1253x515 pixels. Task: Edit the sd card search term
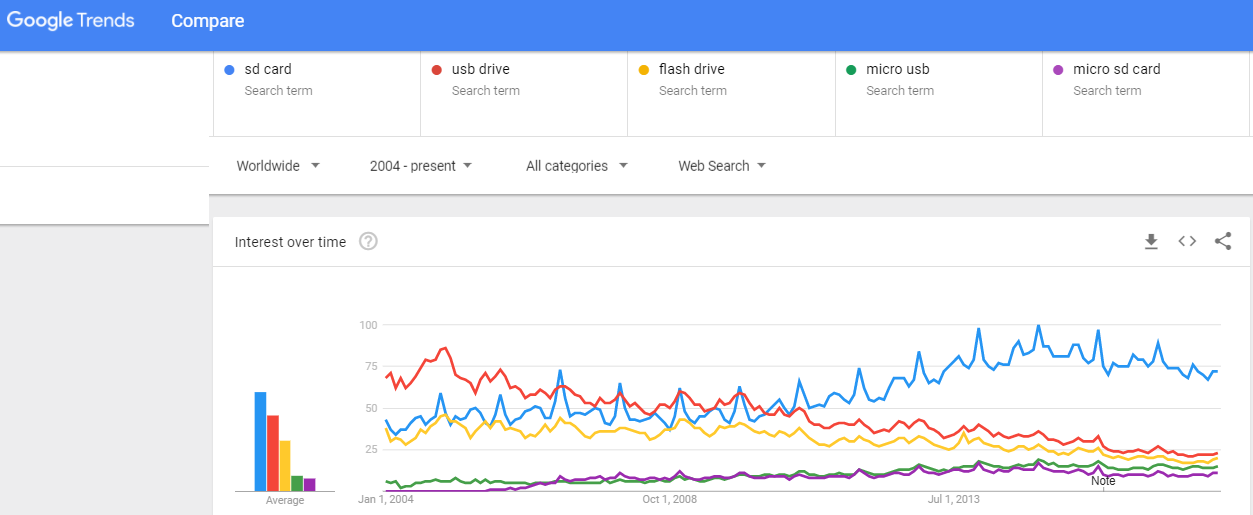[316, 80]
